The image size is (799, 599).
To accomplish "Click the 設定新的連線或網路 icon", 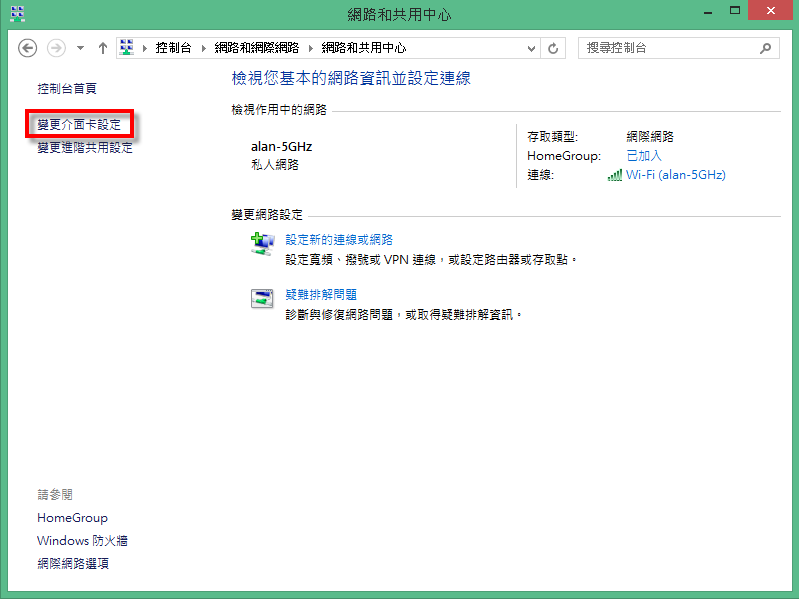I will (261, 244).
